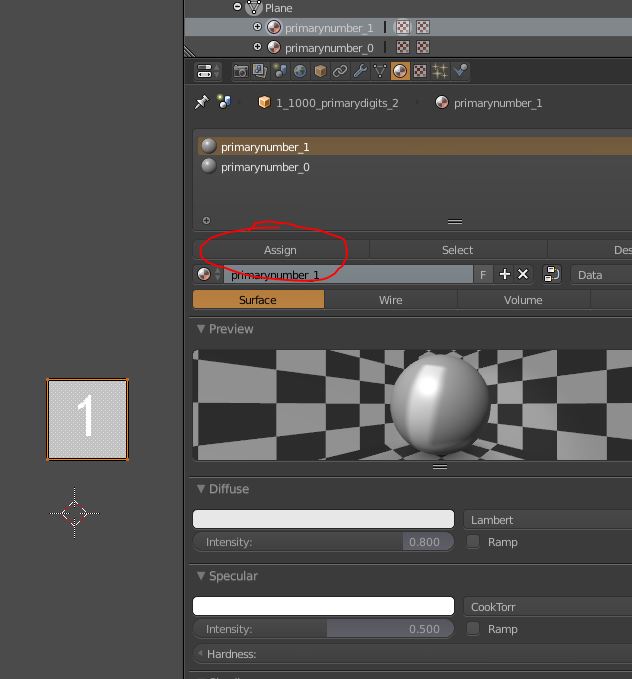The image size is (632, 679).
Task: Enable the Specular Ramp checkbox
Action: (474, 629)
